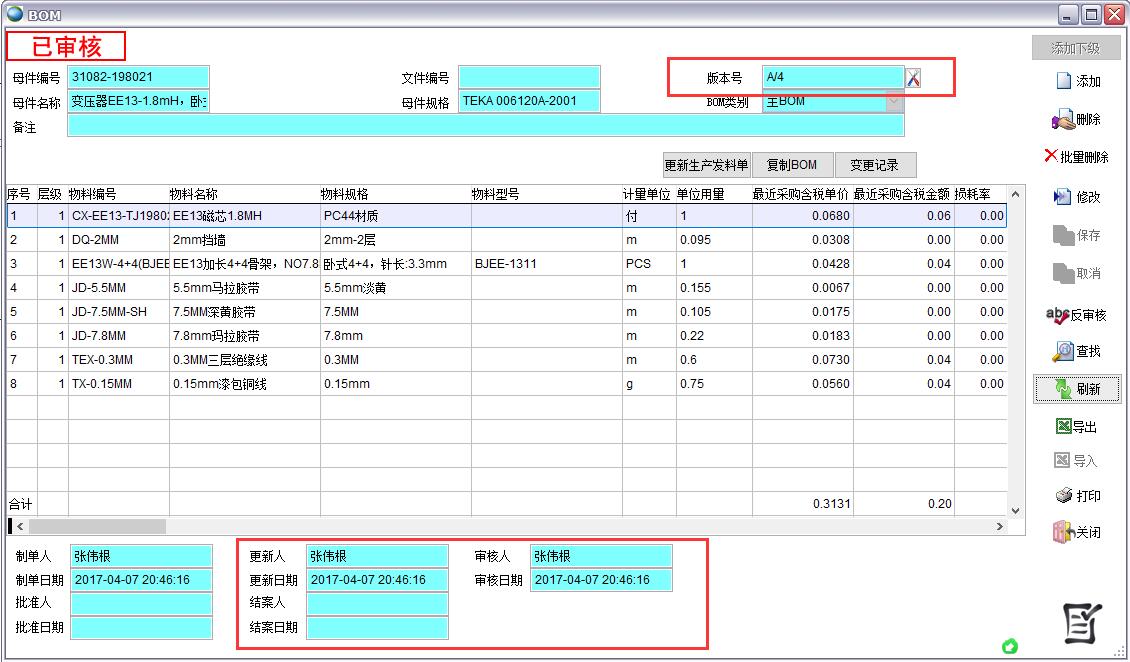Click the 反审核 un-approve button
The image size is (1130, 662).
click(1076, 315)
